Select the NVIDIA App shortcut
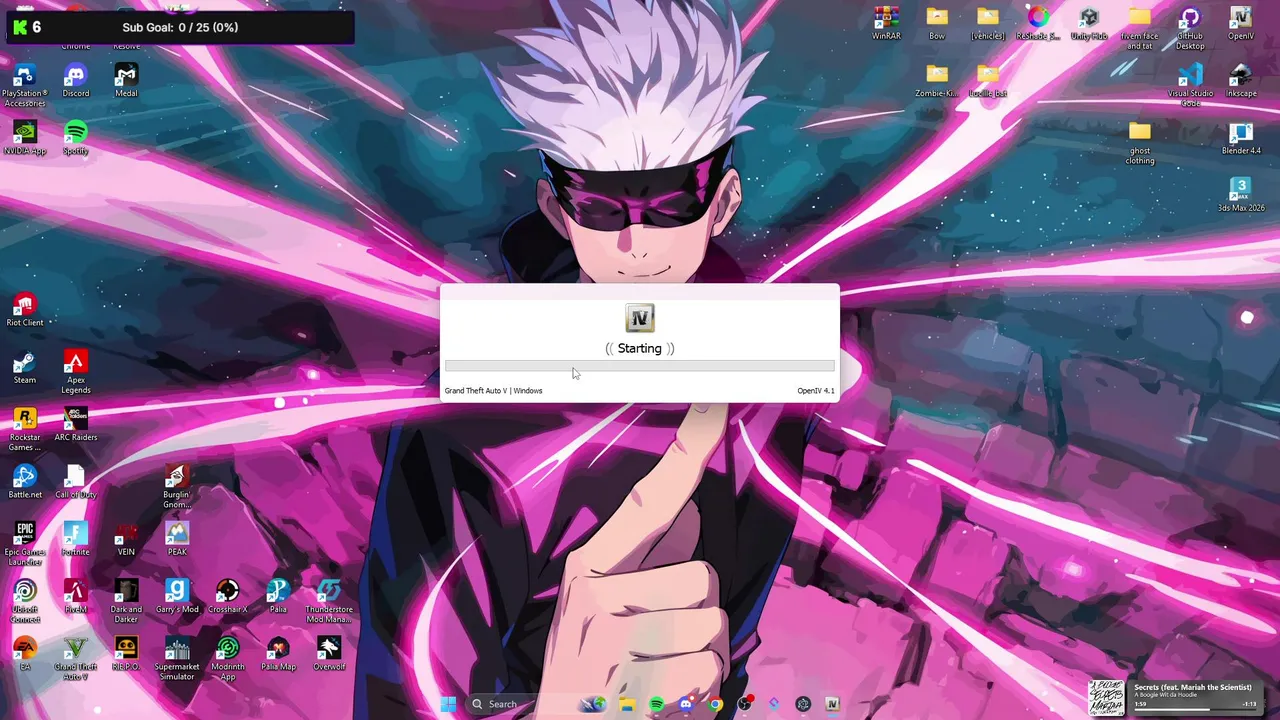This screenshot has height=720, width=1280. click(25, 139)
